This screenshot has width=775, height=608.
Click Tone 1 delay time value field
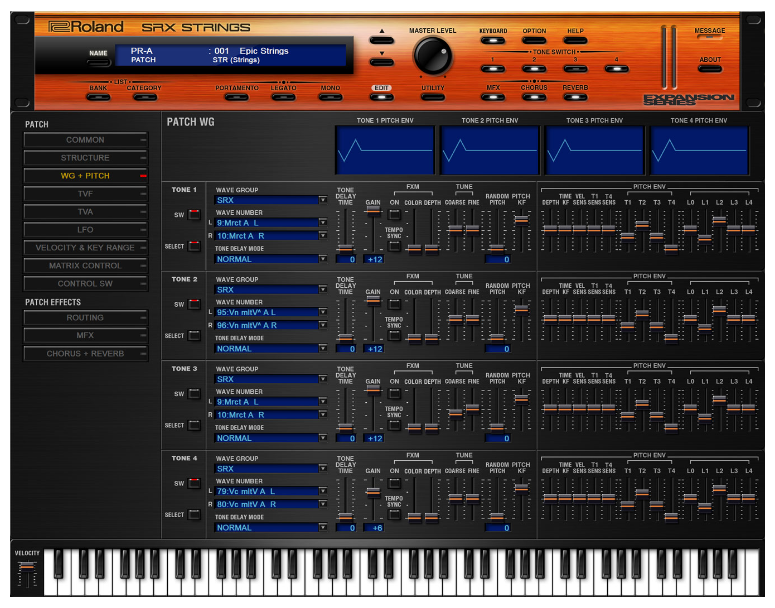346,259
